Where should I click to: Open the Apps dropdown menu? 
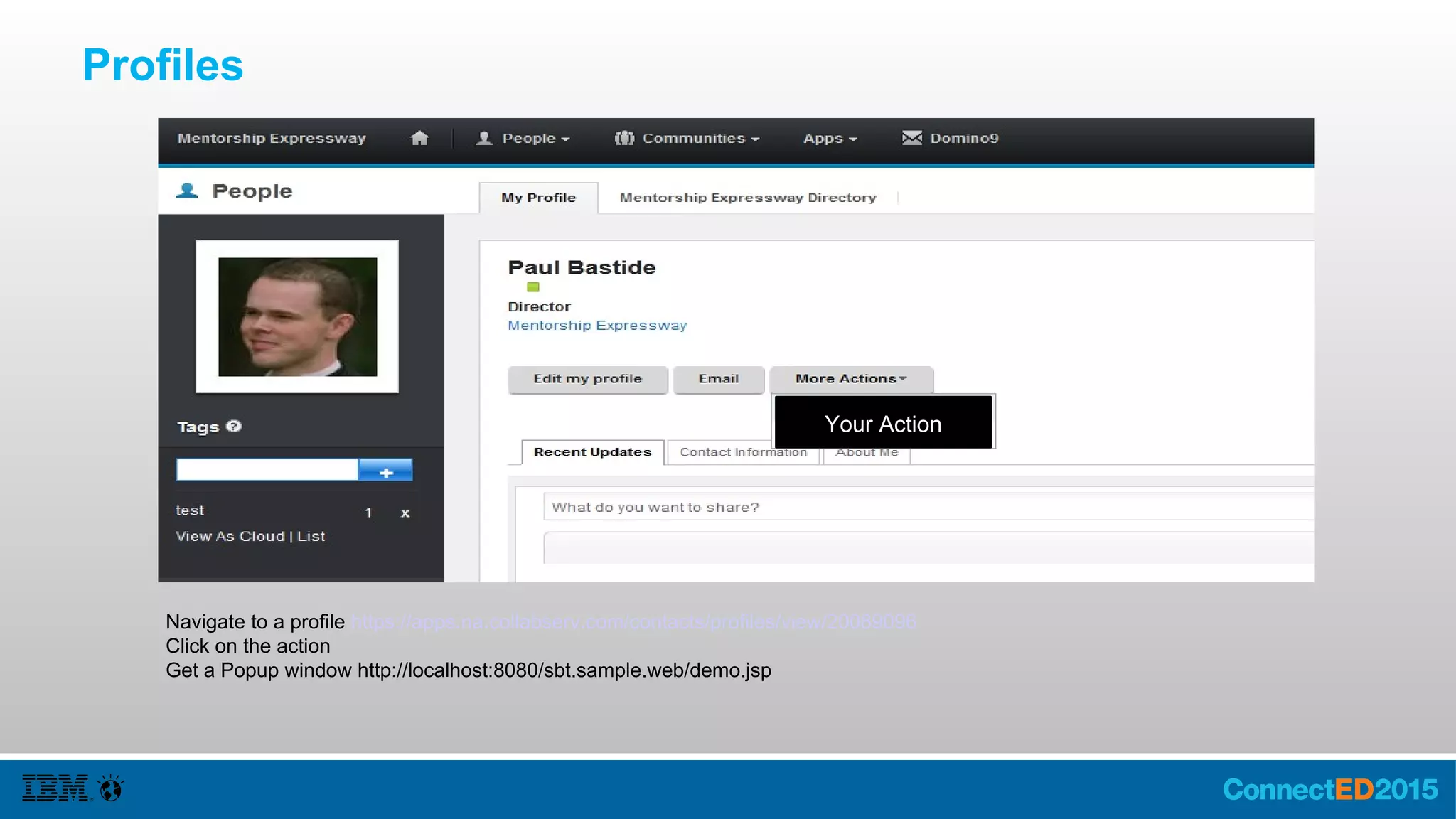click(829, 138)
